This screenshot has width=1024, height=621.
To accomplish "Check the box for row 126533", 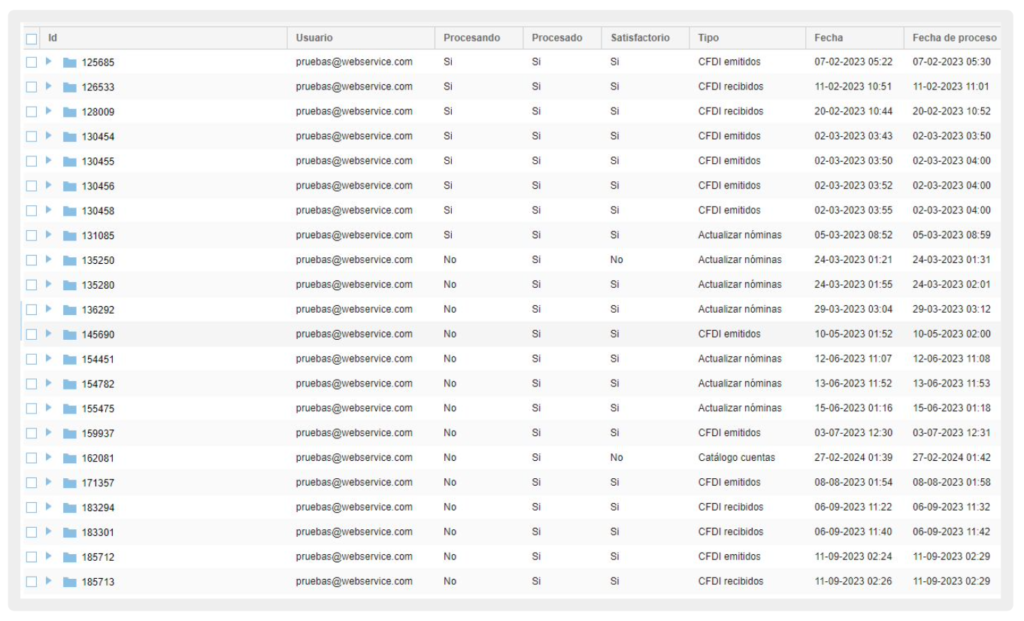I will (32, 87).
